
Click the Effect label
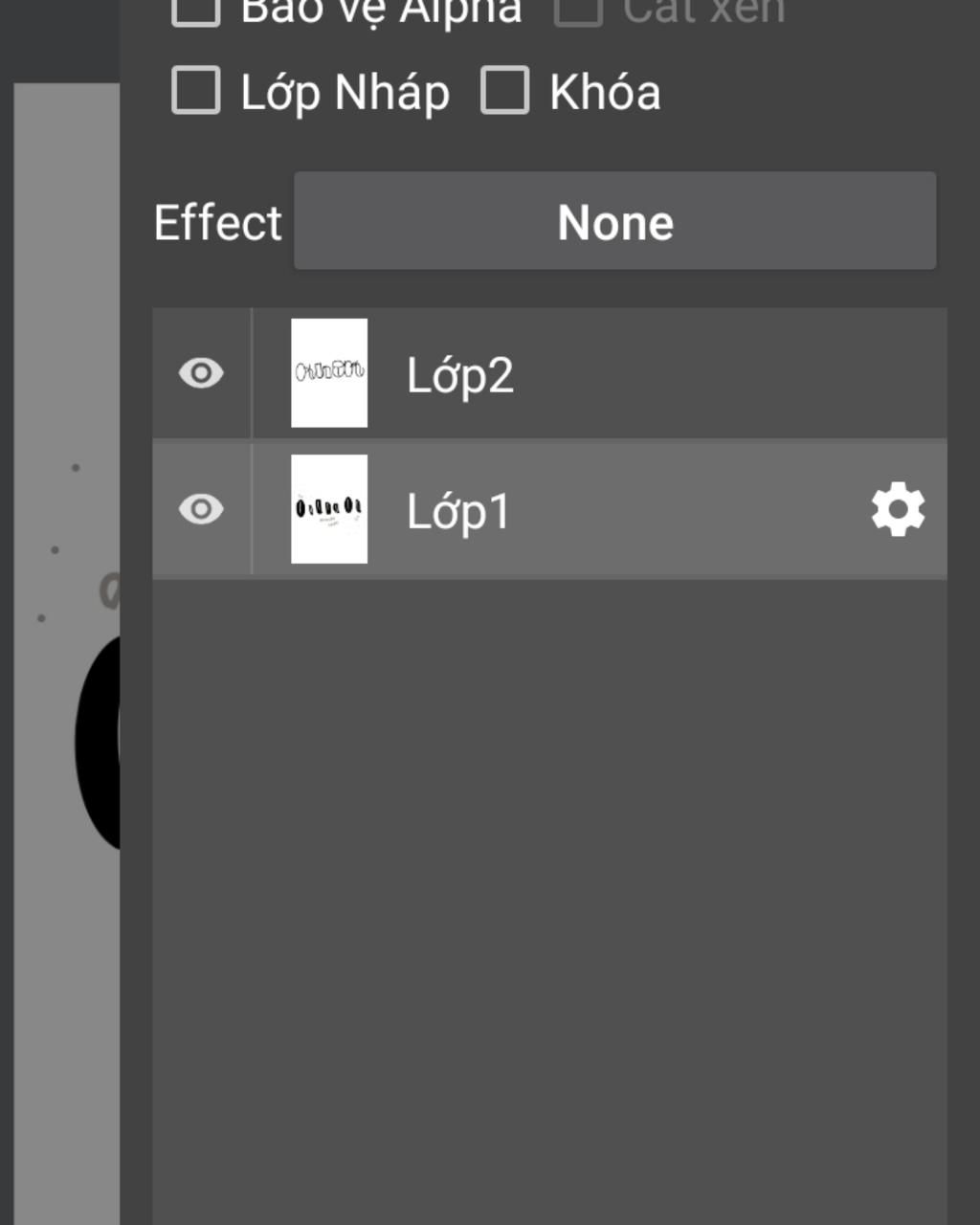pyautogui.click(x=218, y=222)
